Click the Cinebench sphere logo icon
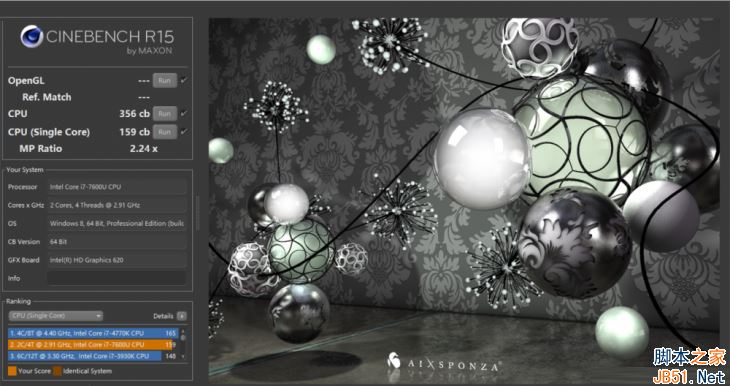The height and width of the screenshot is (386, 730). coord(32,37)
